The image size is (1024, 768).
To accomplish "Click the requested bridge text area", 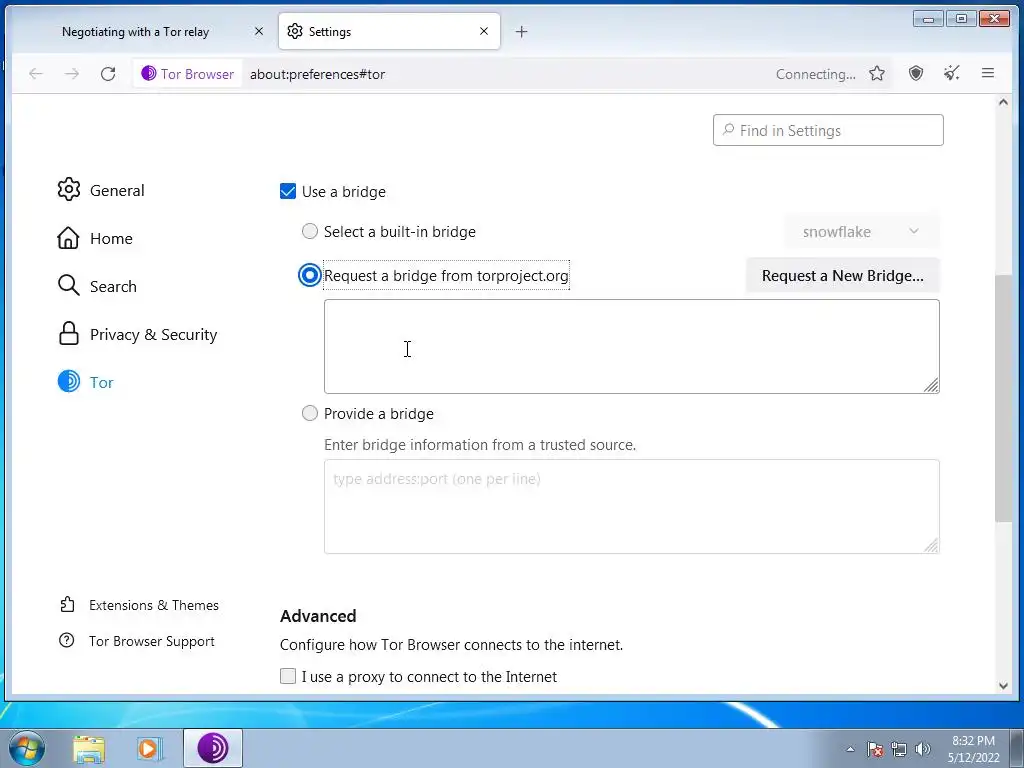I will click(632, 347).
